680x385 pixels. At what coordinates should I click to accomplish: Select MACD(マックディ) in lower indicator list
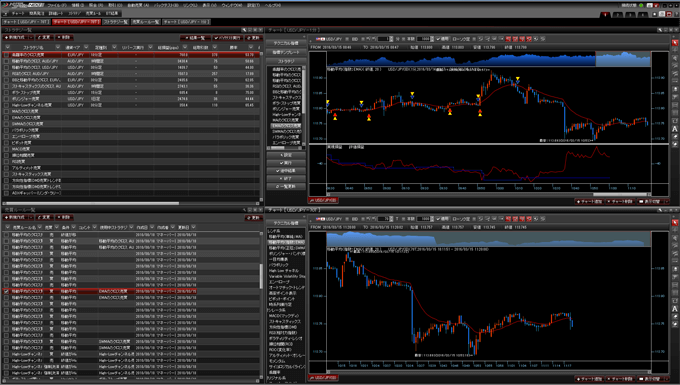click(x=284, y=316)
